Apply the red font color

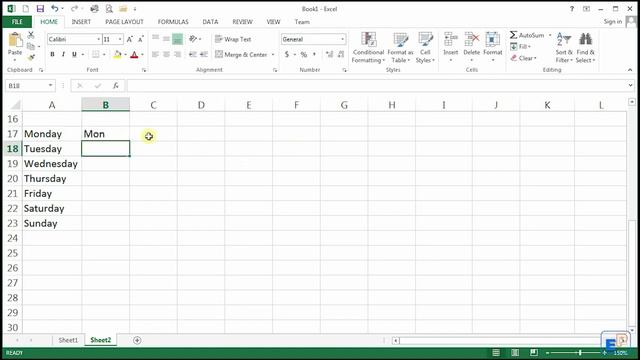click(x=134, y=54)
